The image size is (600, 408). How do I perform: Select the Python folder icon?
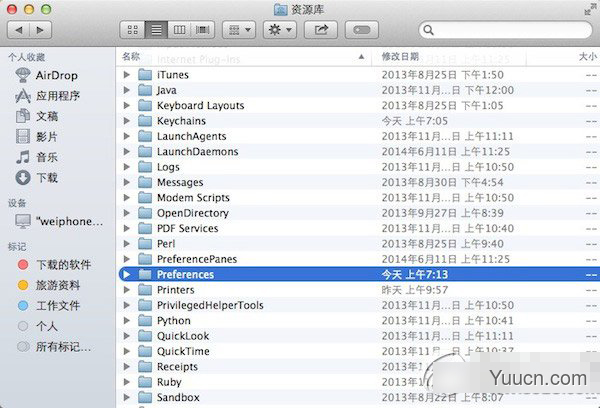click(145, 320)
